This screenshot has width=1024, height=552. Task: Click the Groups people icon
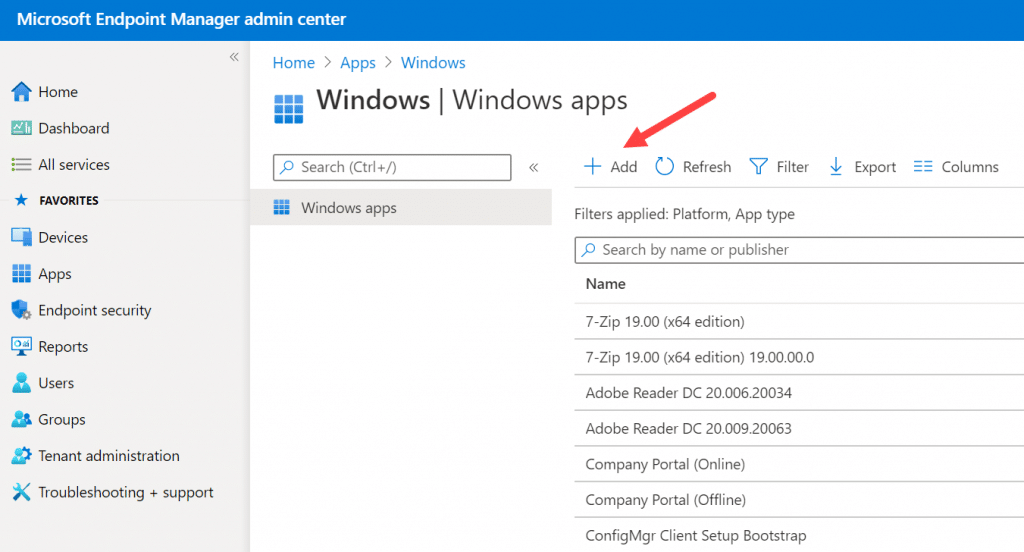click(x=21, y=419)
